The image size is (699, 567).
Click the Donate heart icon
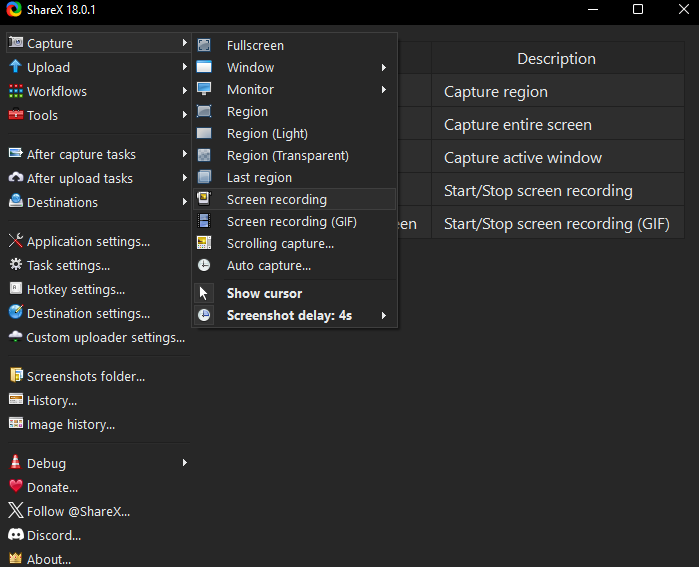point(16,487)
